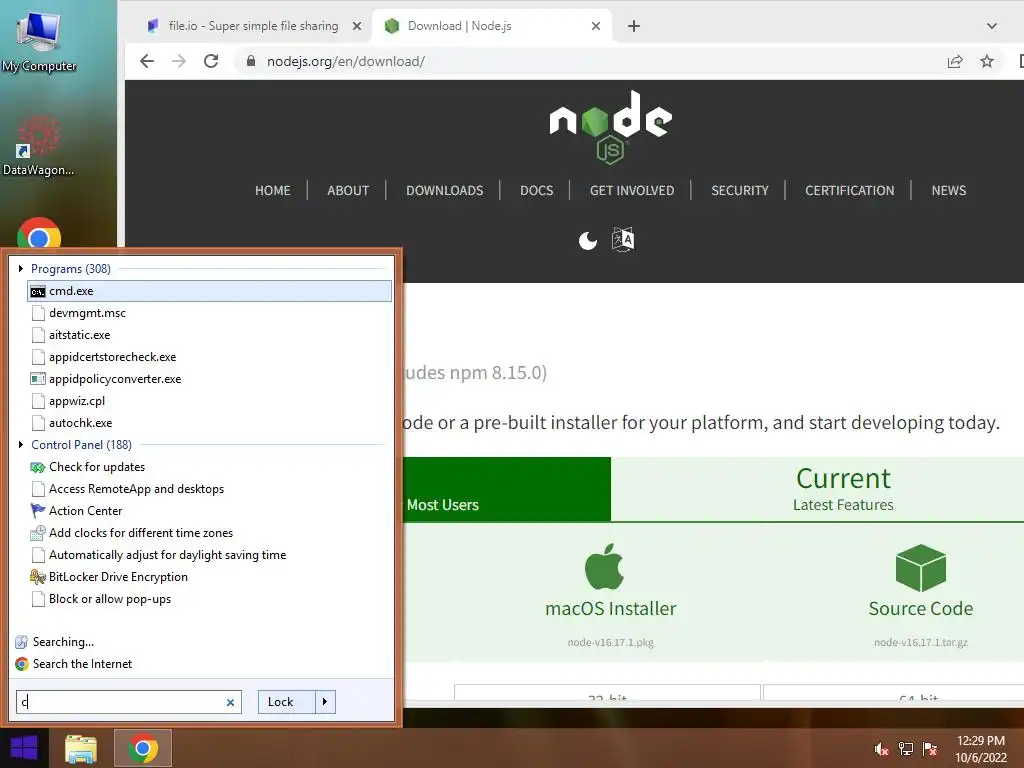Open Chrome tab search dropdown
Screen dimensions: 1024x768
992,26
